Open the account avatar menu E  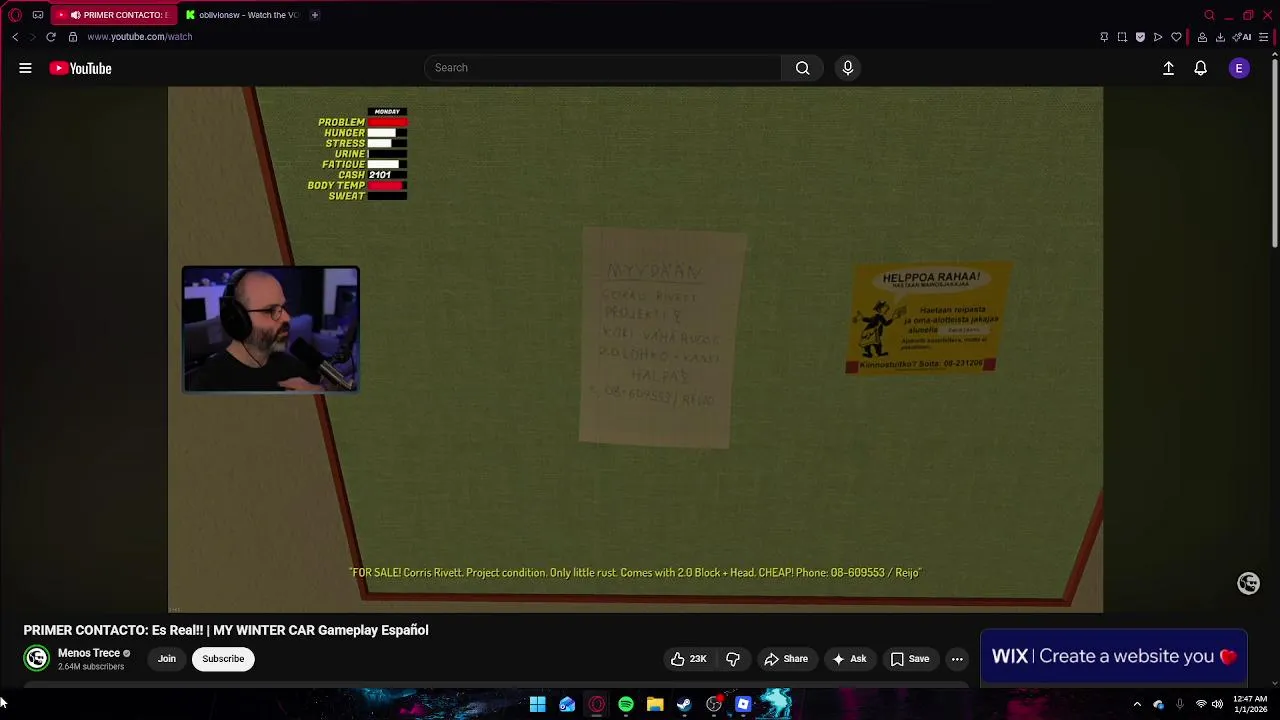click(x=1239, y=68)
